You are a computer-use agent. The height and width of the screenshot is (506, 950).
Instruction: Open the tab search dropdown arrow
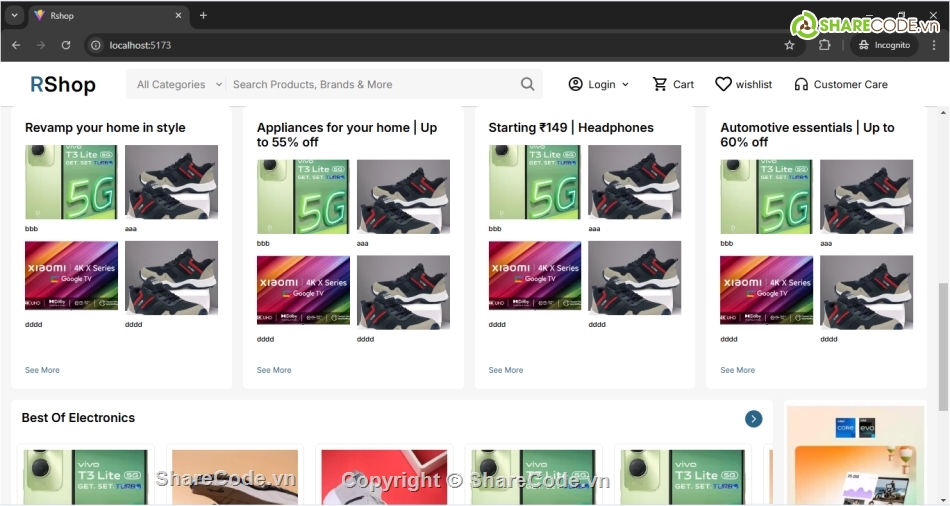[x=14, y=15]
